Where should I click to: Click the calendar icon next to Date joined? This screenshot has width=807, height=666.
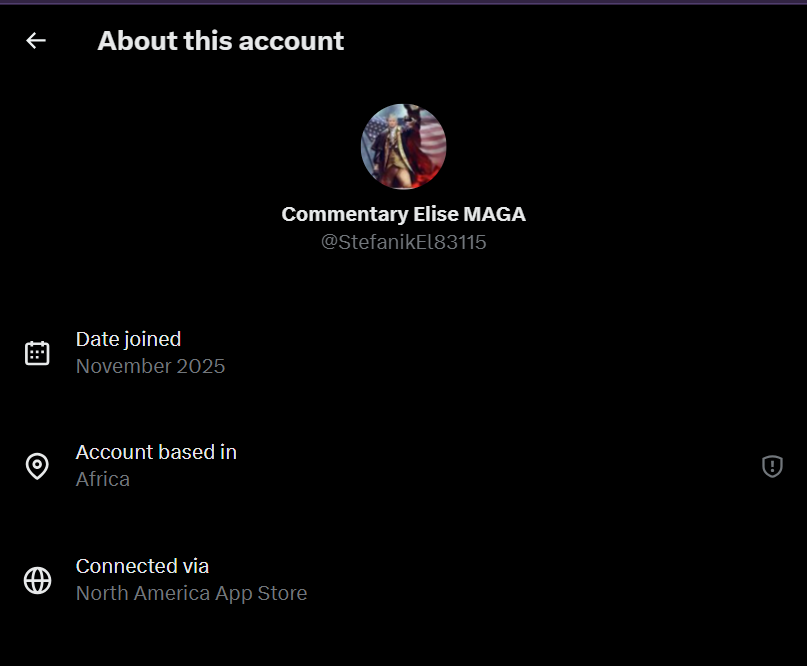[x=37, y=353]
